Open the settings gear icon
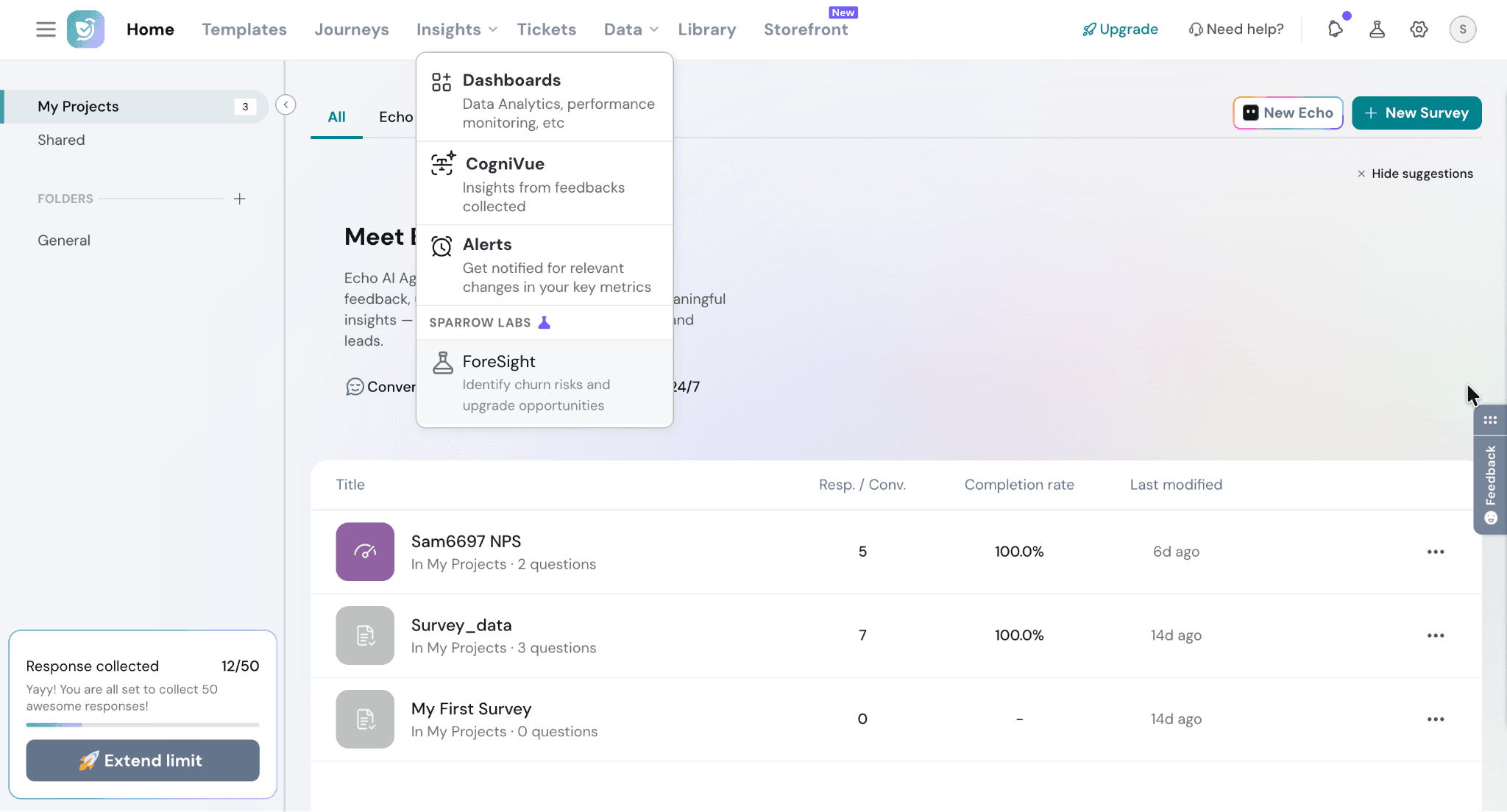The image size is (1507, 812). coord(1419,29)
